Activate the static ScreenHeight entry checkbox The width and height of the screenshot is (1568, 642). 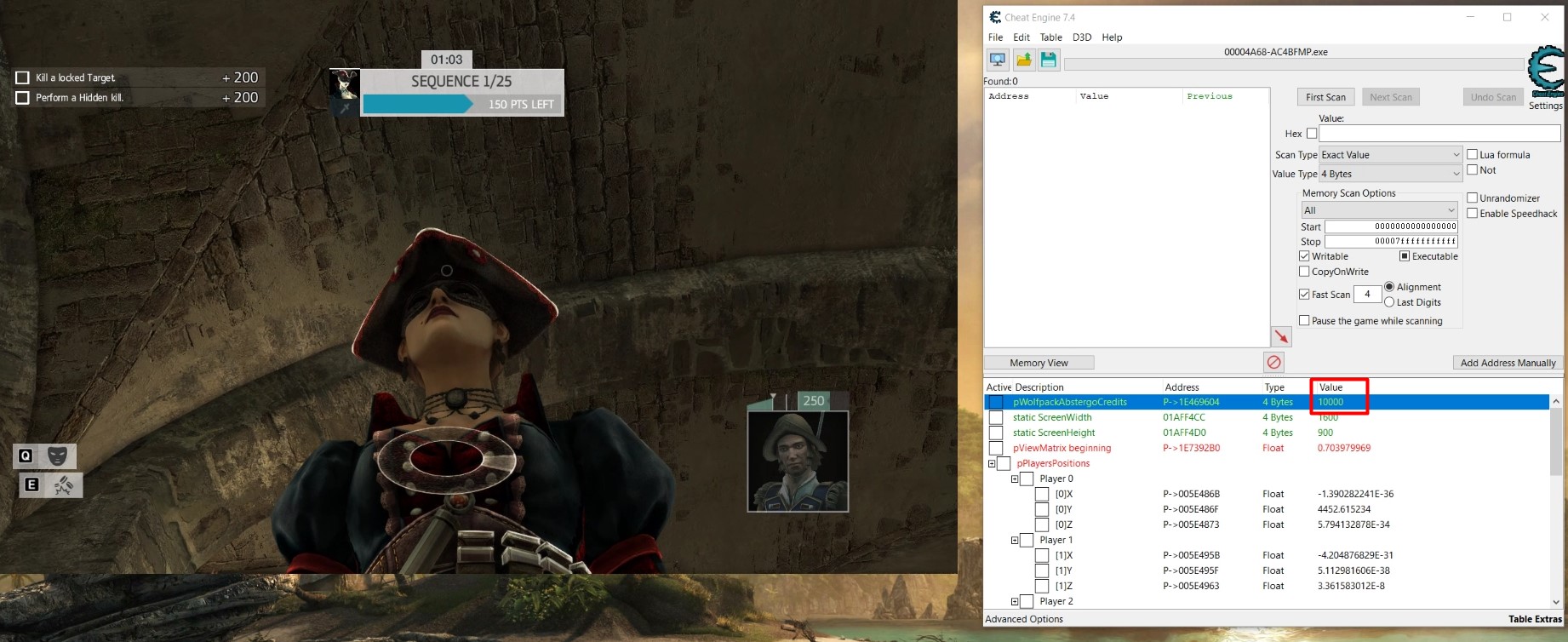996,433
